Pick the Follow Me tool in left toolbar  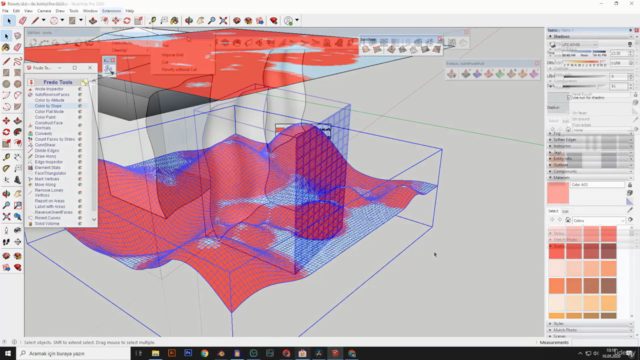(x=18, y=132)
